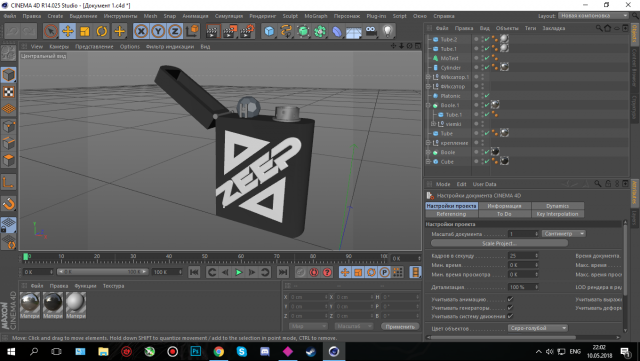
Task: Activate the Move tool in top toolbar
Action: (68, 31)
